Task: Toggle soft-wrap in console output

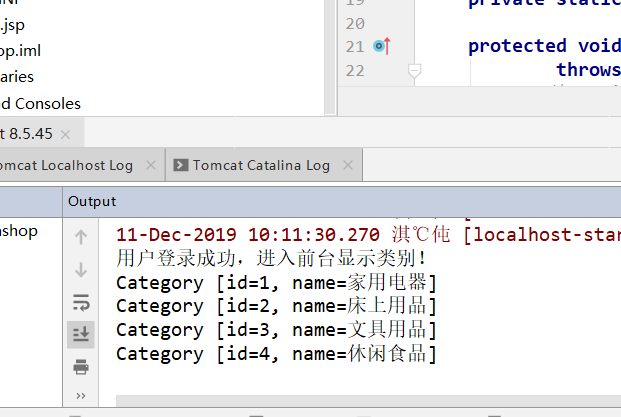Action: click(x=81, y=303)
